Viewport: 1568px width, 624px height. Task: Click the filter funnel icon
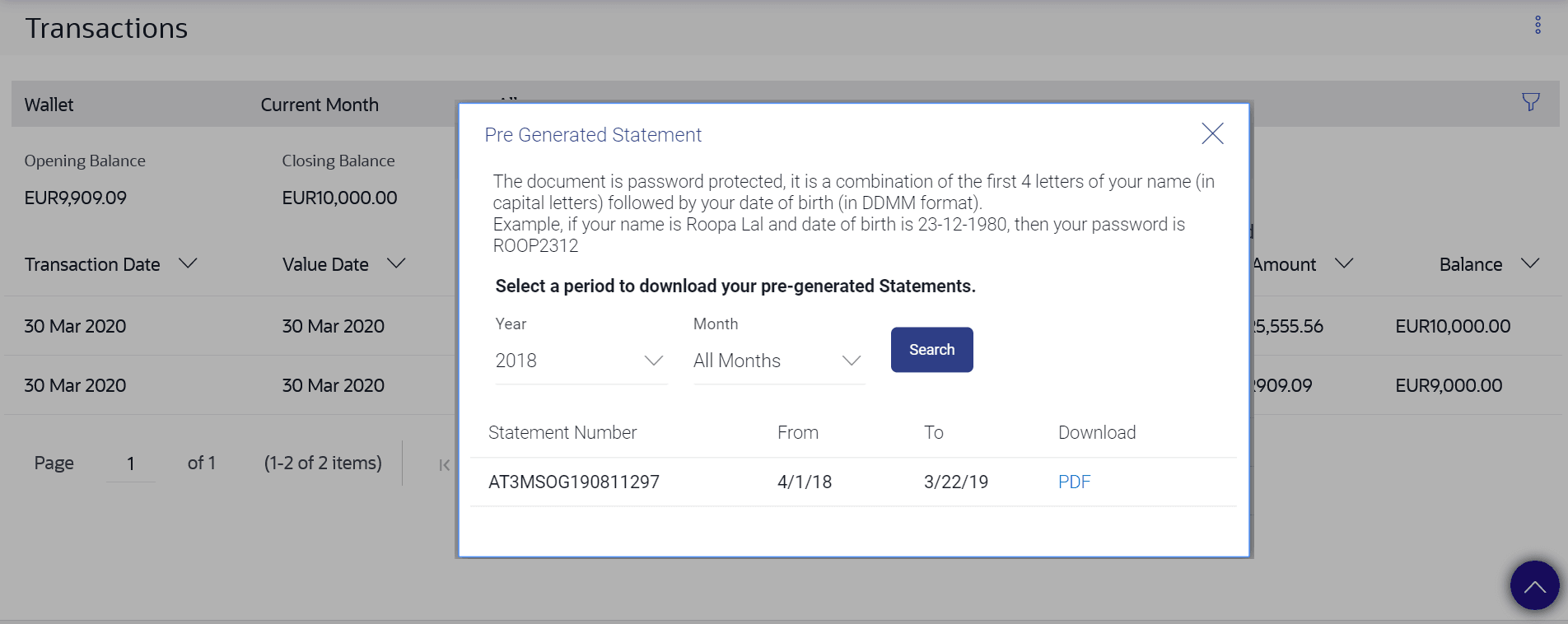point(1530,102)
